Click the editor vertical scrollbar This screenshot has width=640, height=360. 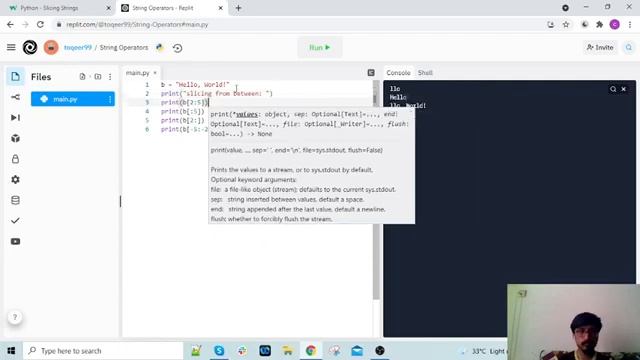tap(376, 189)
